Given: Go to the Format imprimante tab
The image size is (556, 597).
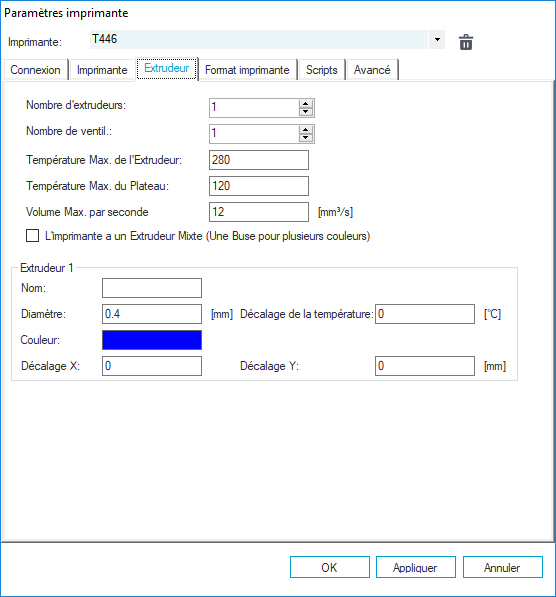Looking at the screenshot, I should click(x=247, y=70).
